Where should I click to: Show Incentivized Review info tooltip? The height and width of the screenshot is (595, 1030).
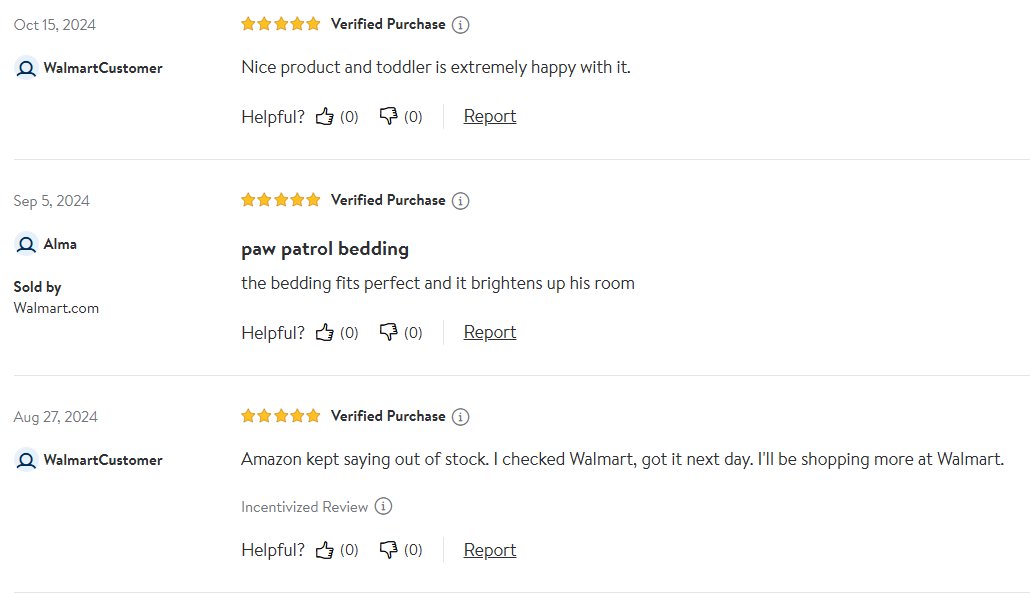383,507
